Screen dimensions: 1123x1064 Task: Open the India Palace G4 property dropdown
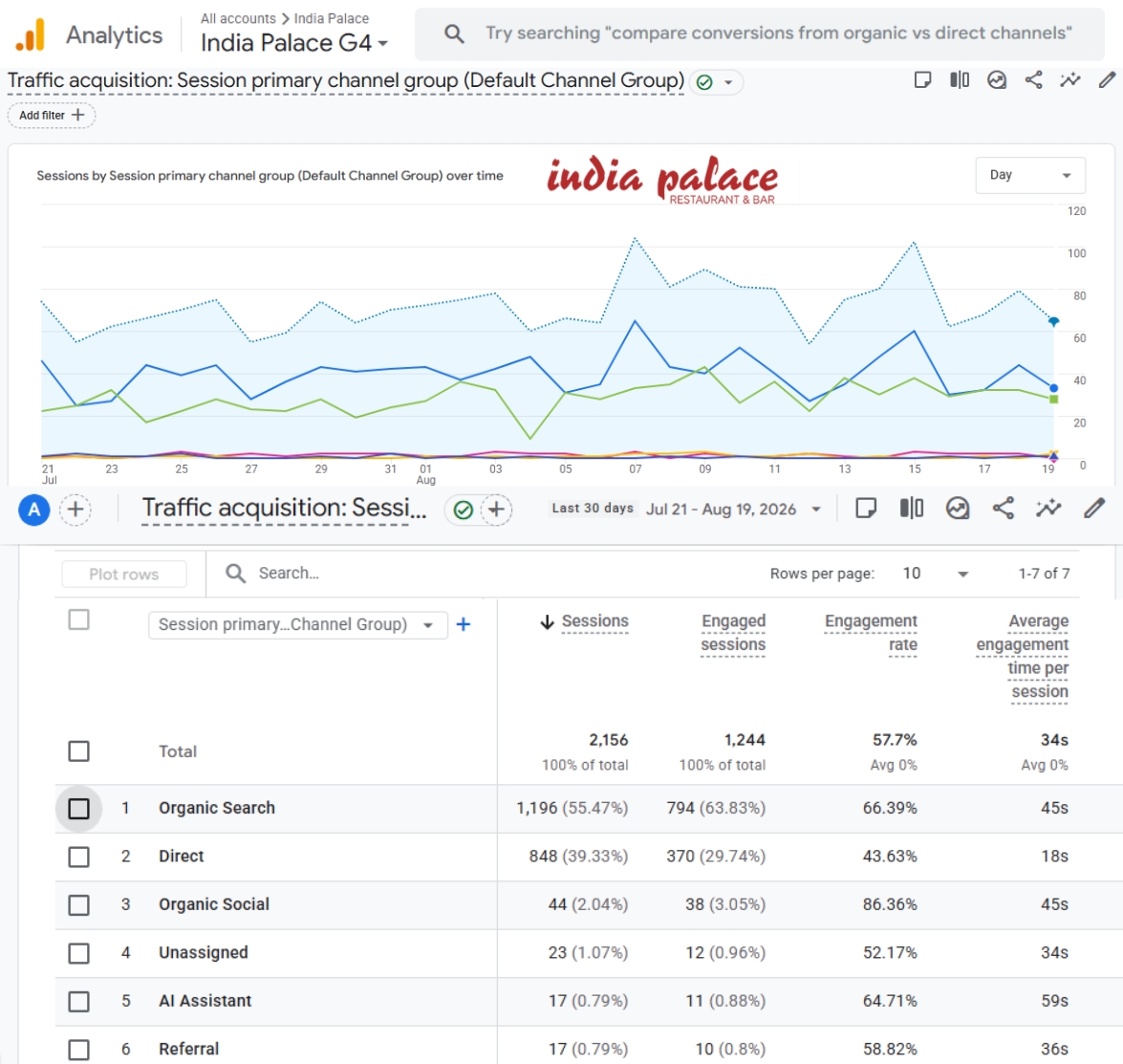294,43
